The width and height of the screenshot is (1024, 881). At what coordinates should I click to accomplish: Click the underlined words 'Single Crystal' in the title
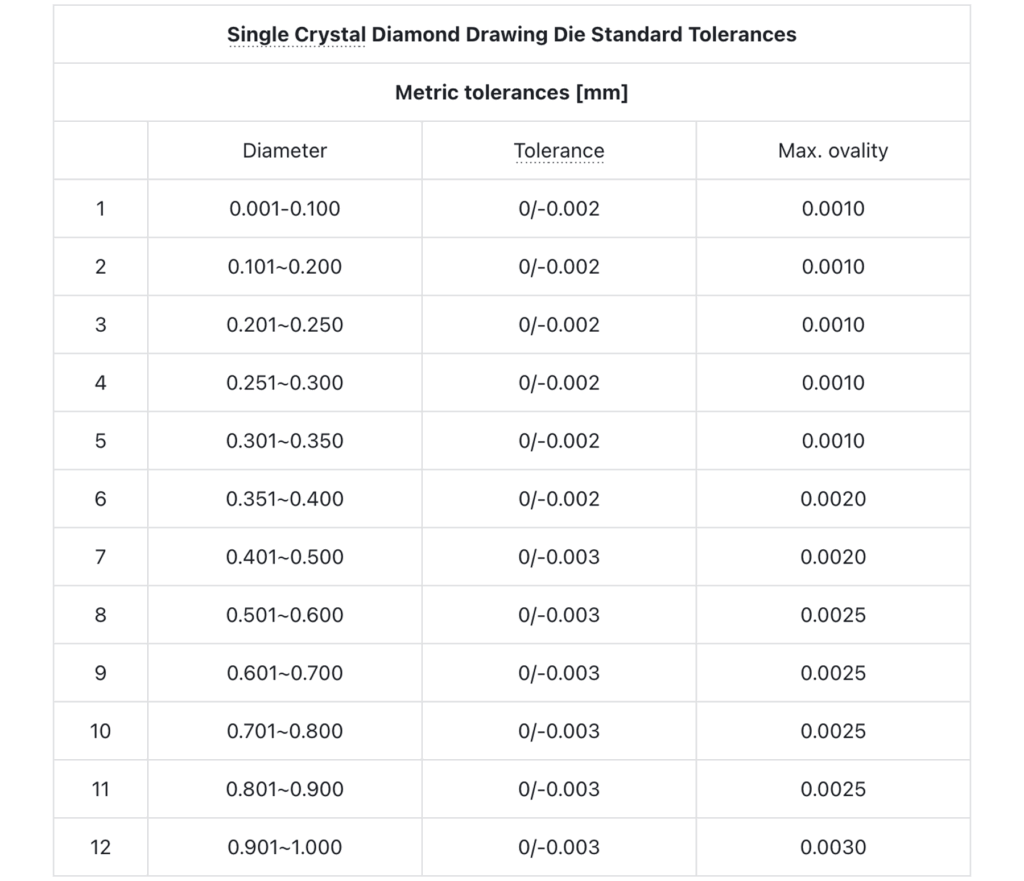coord(296,34)
